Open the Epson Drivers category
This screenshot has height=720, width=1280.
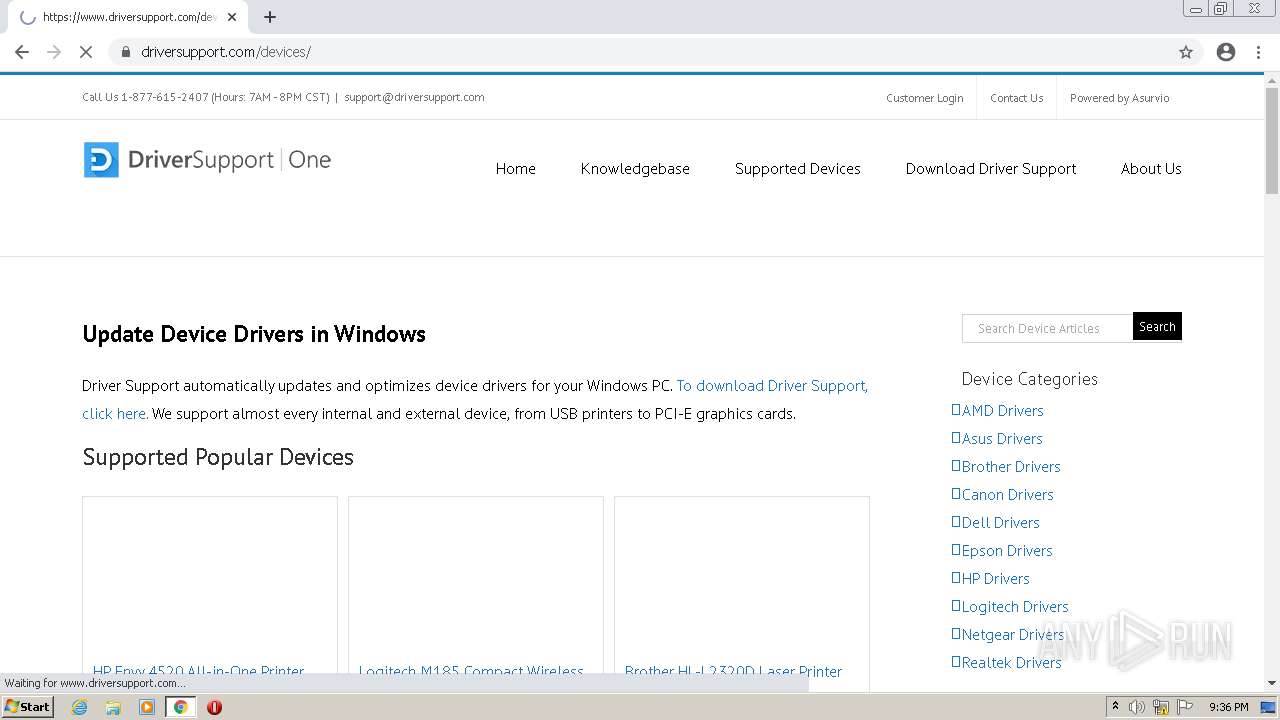tap(1007, 550)
